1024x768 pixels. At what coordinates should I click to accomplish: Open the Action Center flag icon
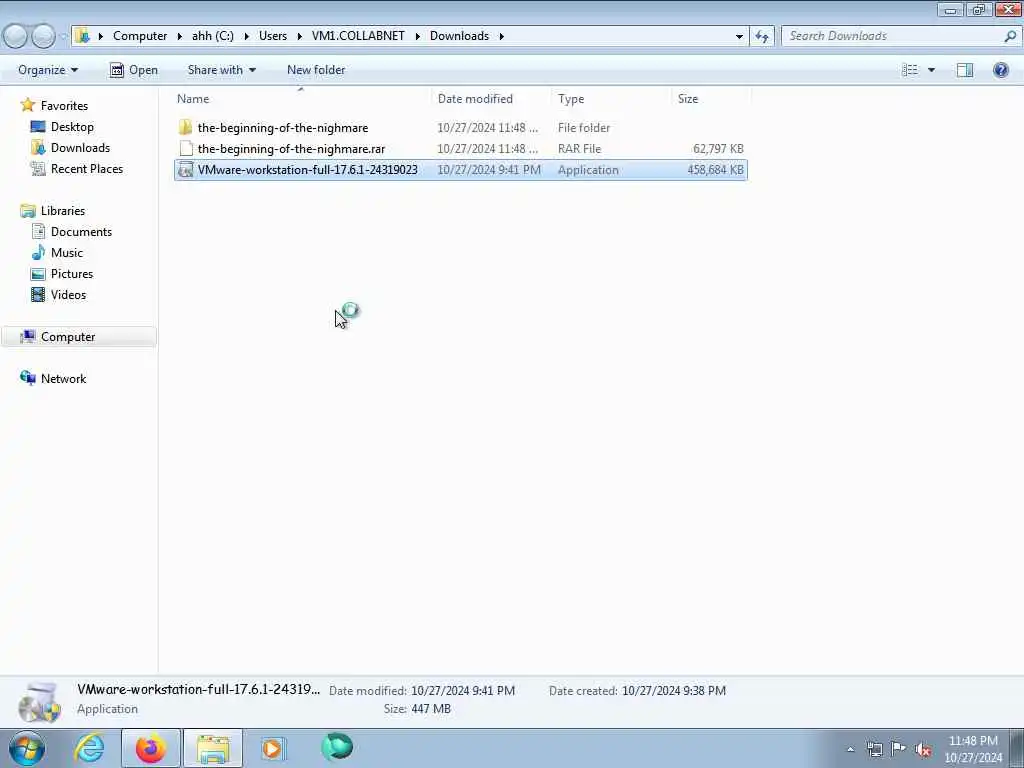click(x=899, y=749)
